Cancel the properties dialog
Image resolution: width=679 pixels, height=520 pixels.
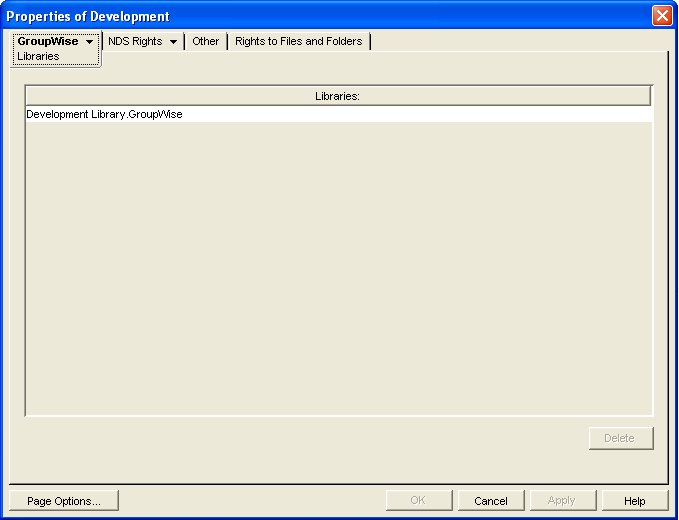[491, 501]
